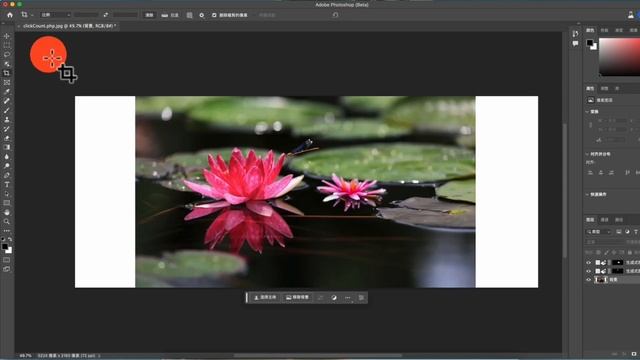Viewport: 640px width, 360px height.
Task: Open crop settings gear menu
Action: tap(202, 15)
